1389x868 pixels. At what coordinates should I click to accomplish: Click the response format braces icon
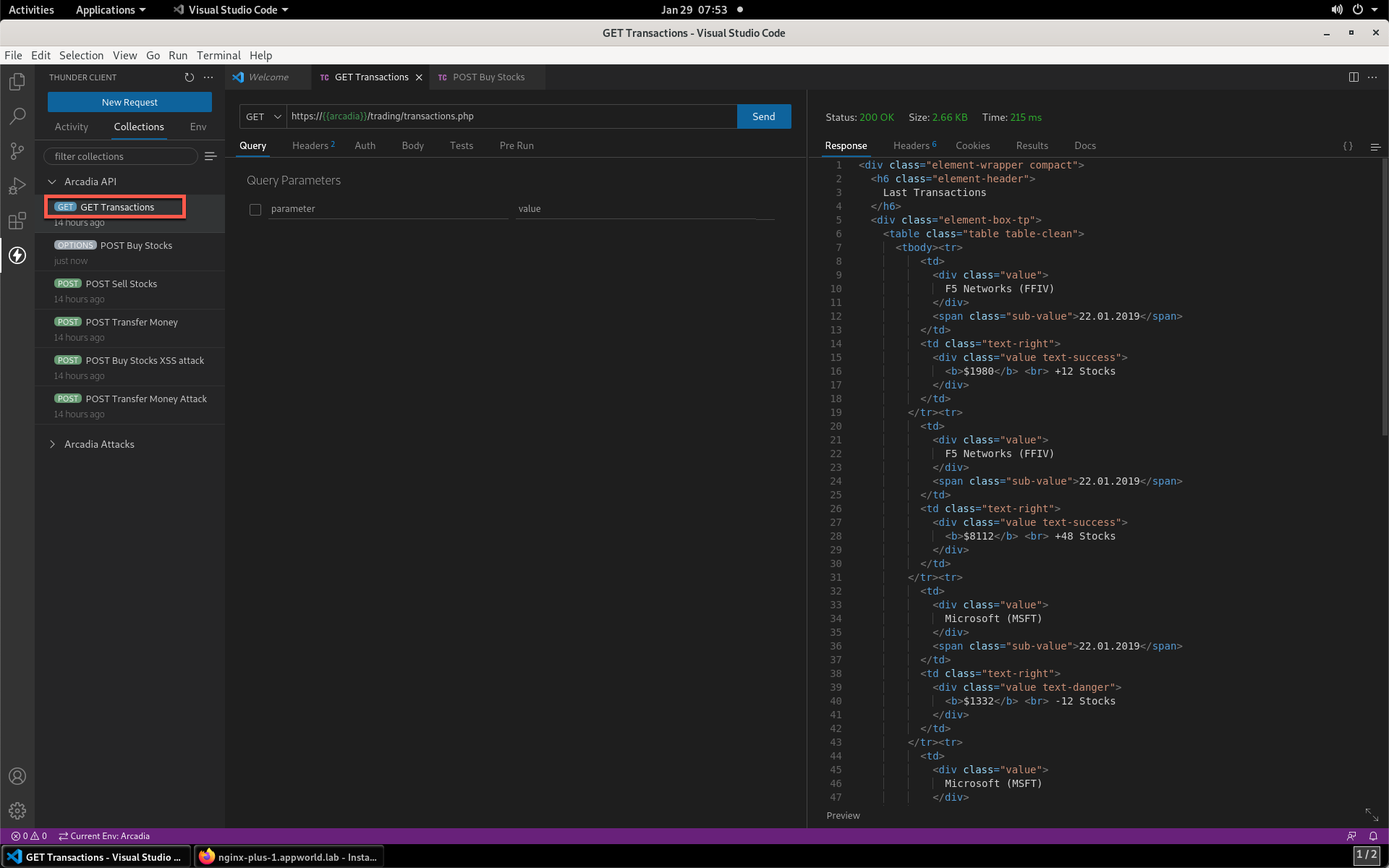click(x=1348, y=146)
